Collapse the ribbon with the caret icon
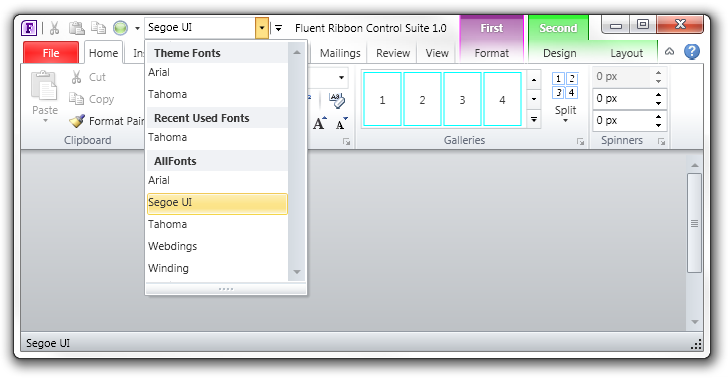The width and height of the screenshot is (728, 379). point(669,52)
